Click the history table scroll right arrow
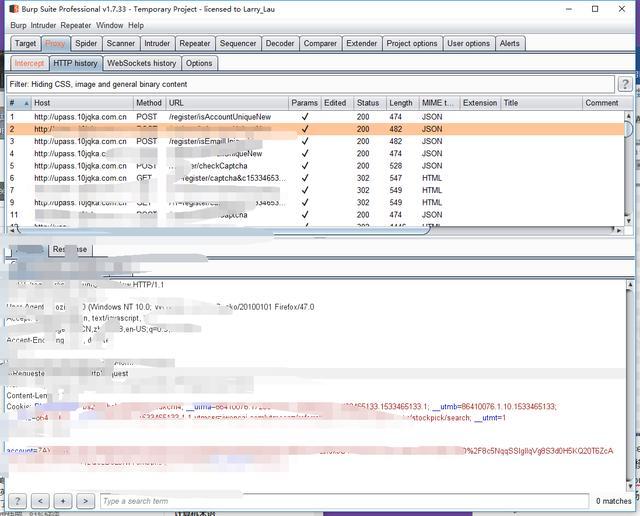The image size is (640, 516). [619, 231]
